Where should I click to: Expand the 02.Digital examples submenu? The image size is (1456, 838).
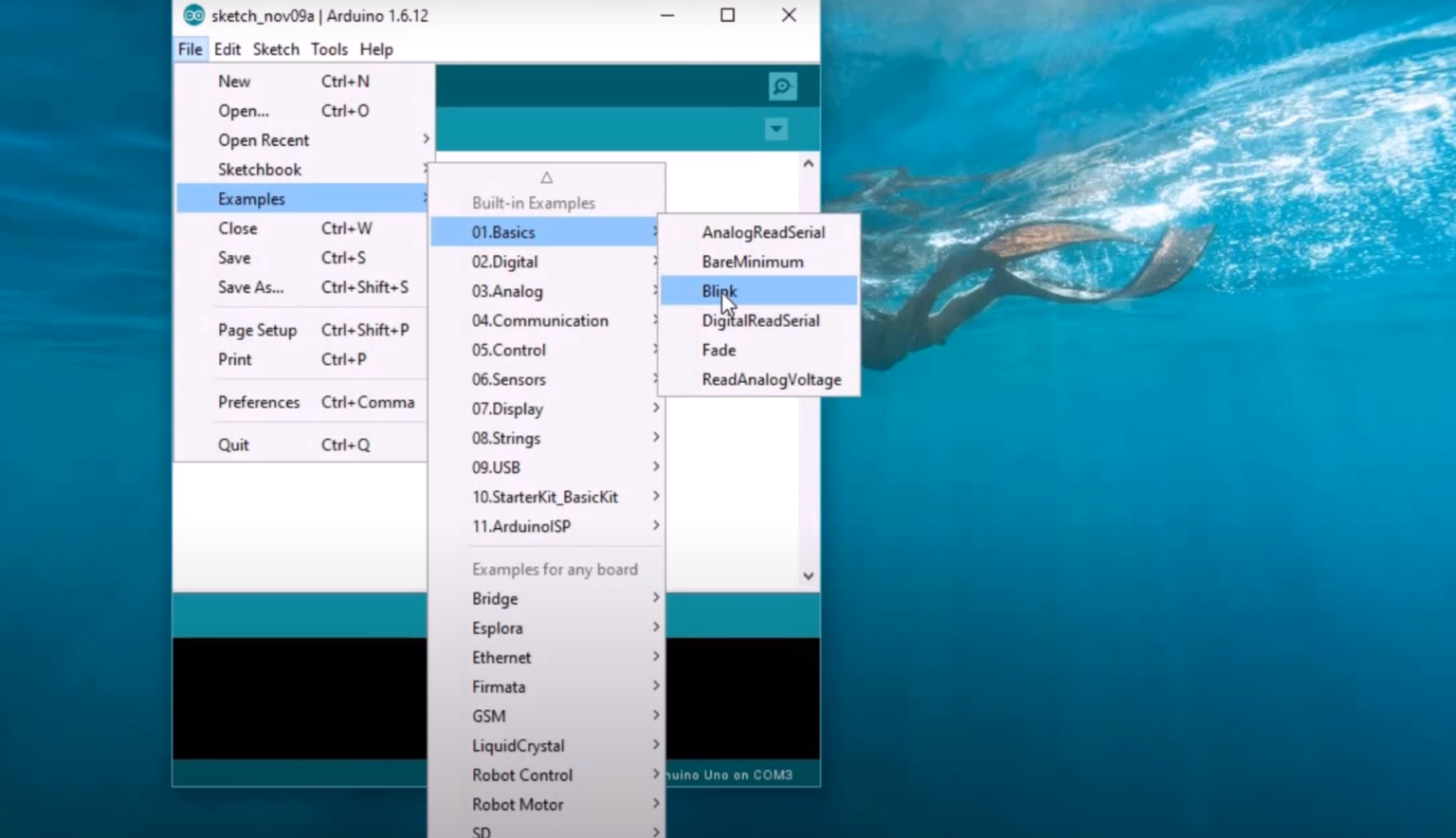coord(505,262)
